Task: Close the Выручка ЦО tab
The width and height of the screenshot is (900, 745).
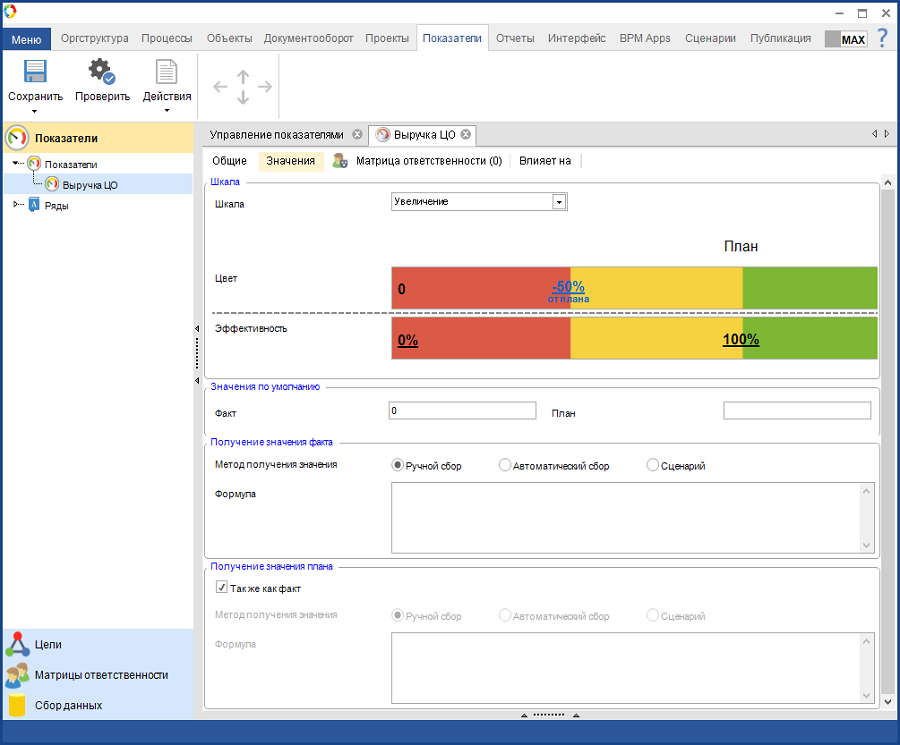Action: tap(466, 135)
